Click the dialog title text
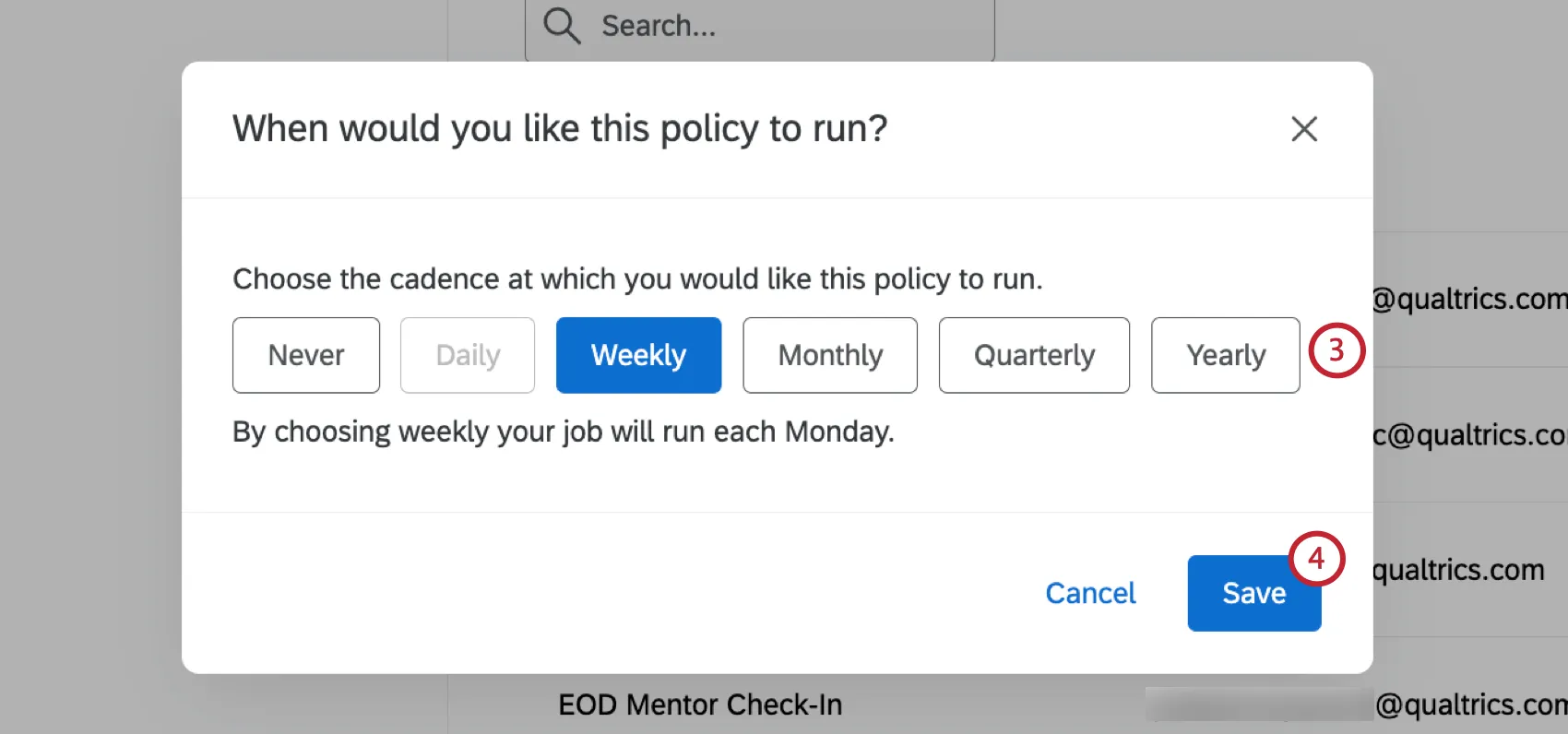This screenshot has width=1568, height=734. [x=559, y=129]
